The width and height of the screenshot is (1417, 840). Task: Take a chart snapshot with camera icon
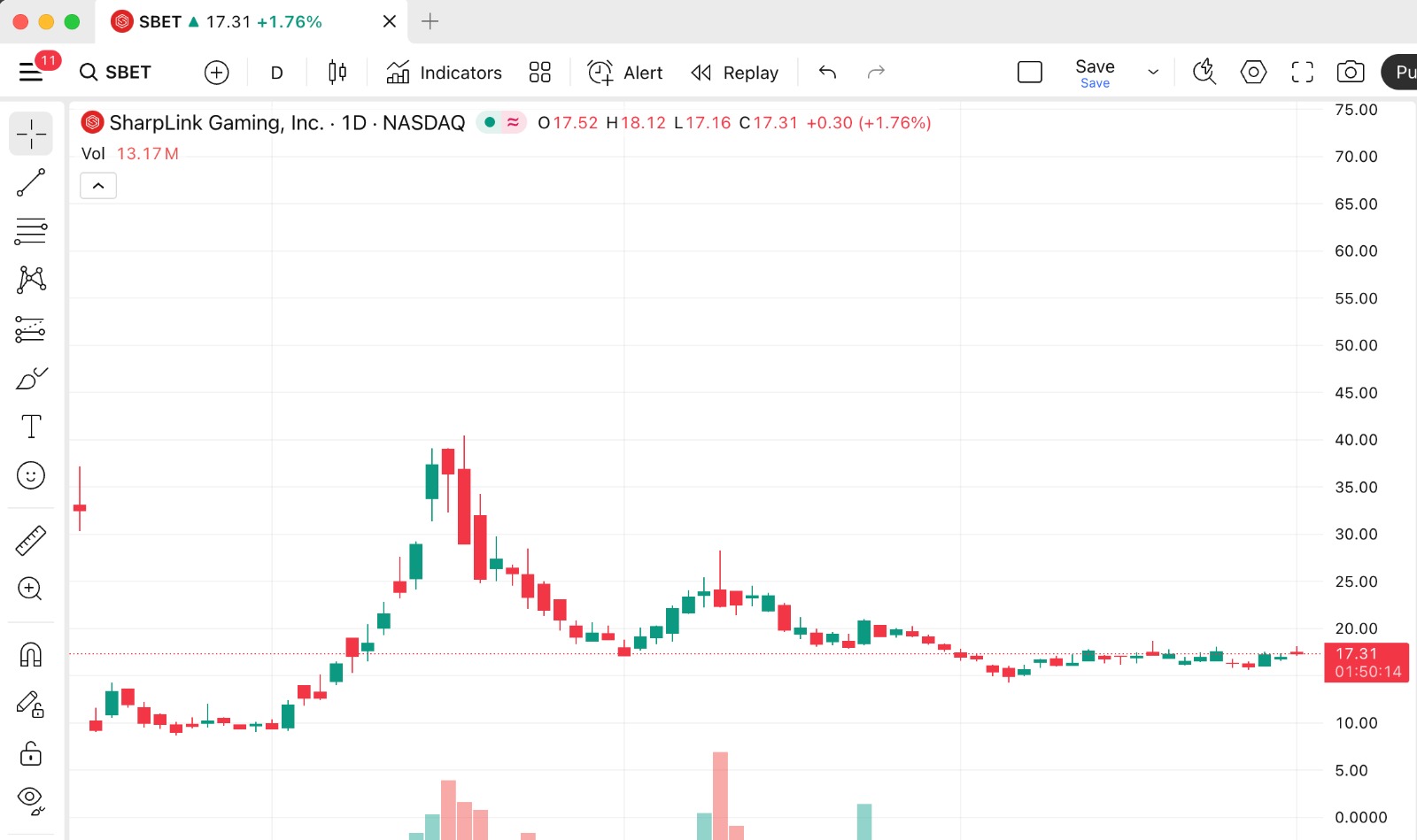tap(1350, 73)
